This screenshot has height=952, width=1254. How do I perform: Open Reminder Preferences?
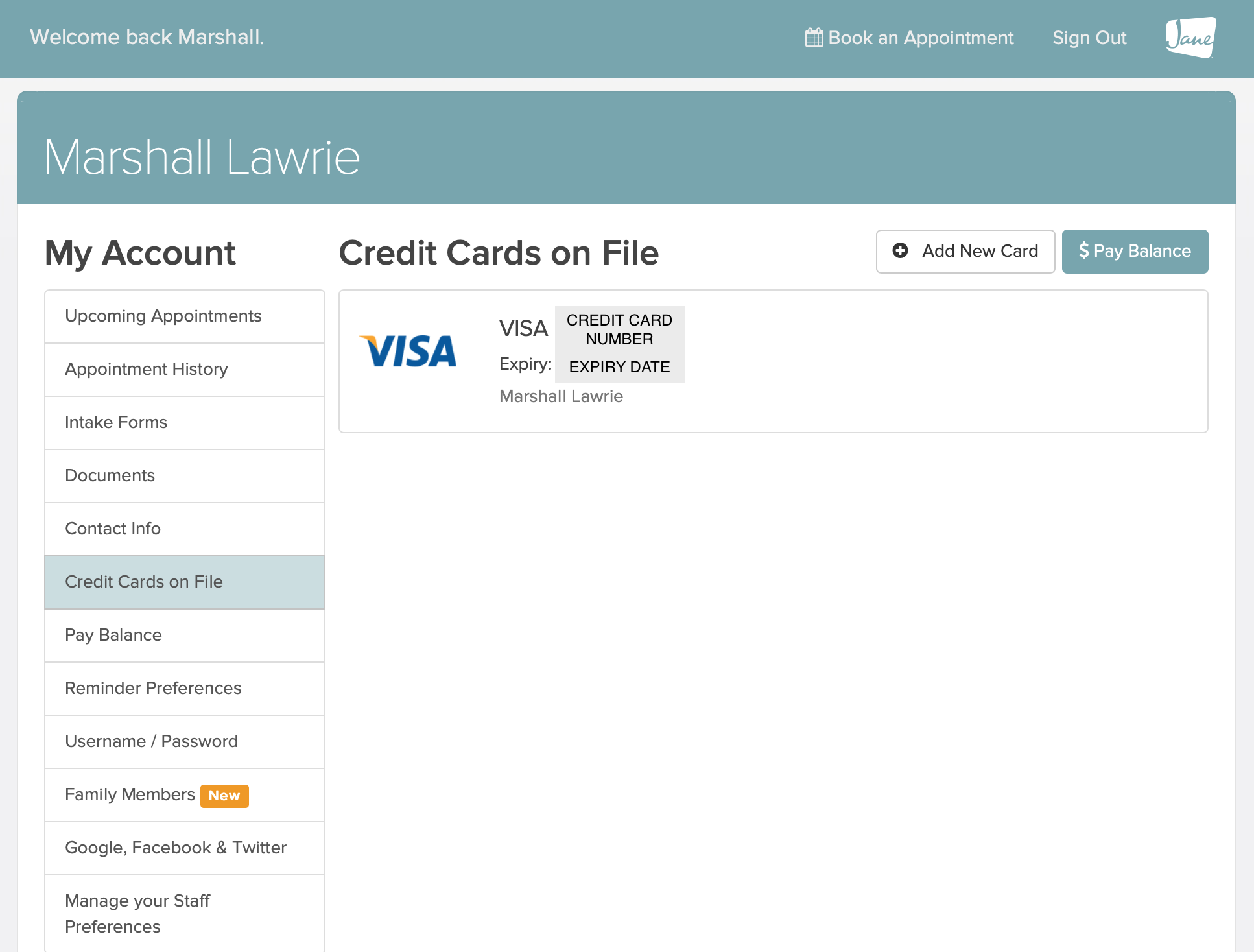click(x=153, y=688)
